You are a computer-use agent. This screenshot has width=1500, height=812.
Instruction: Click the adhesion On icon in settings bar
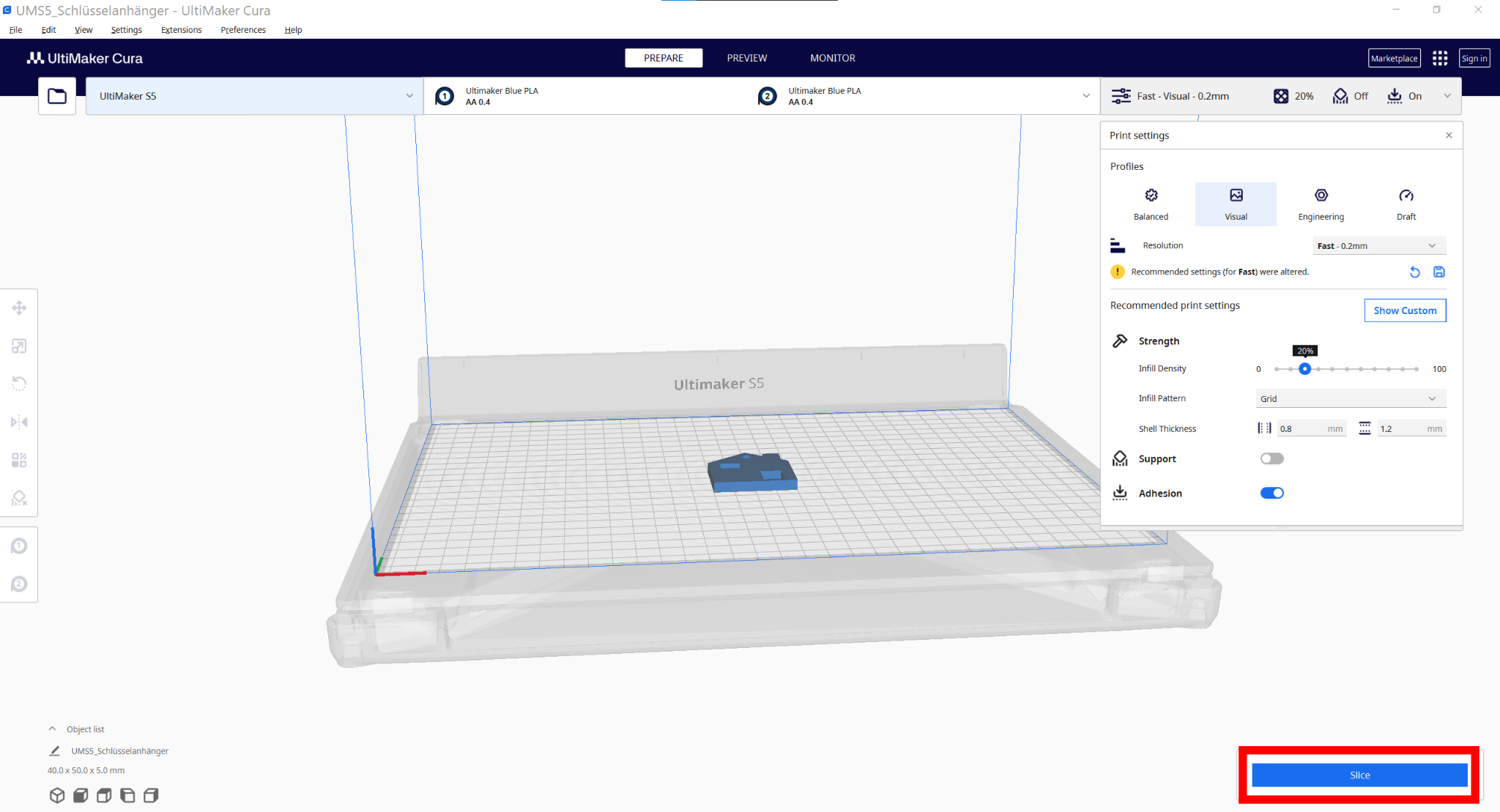pos(1395,96)
